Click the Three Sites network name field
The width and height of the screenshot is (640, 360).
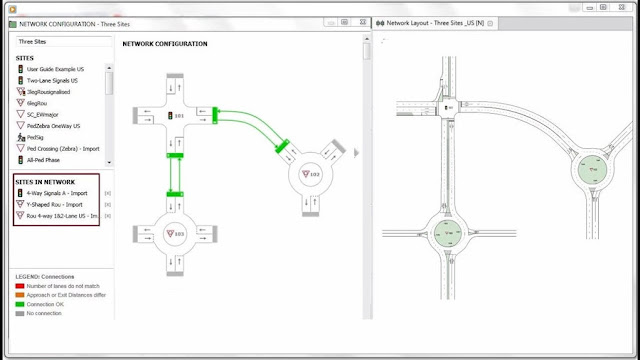pos(64,42)
